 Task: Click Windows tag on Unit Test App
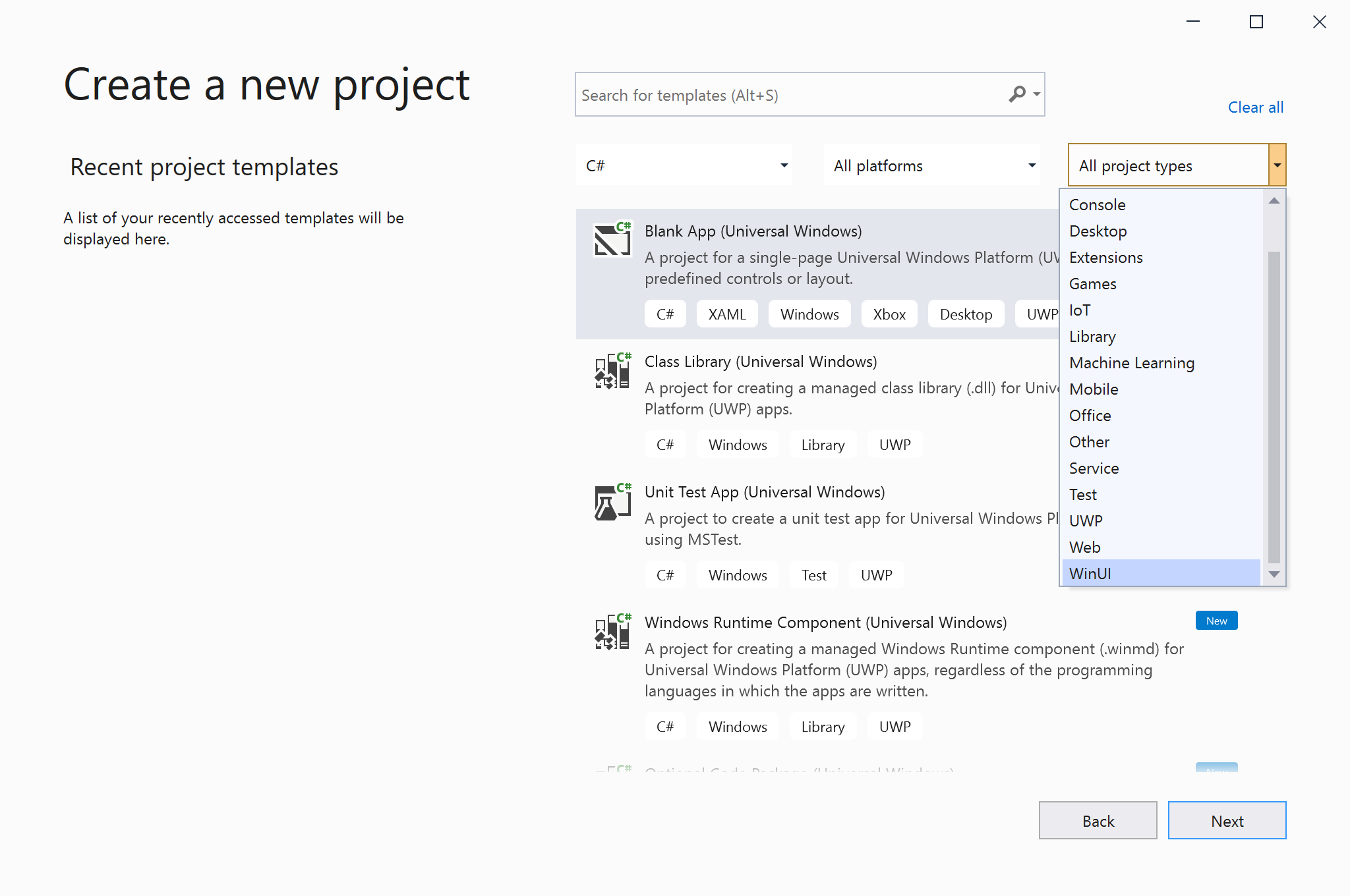[x=738, y=575]
